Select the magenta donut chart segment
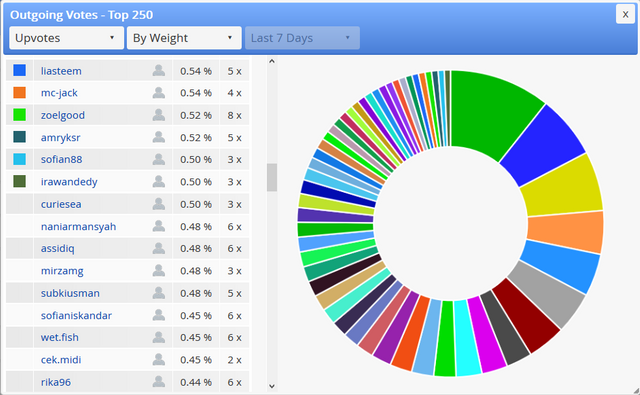 (x=487, y=335)
